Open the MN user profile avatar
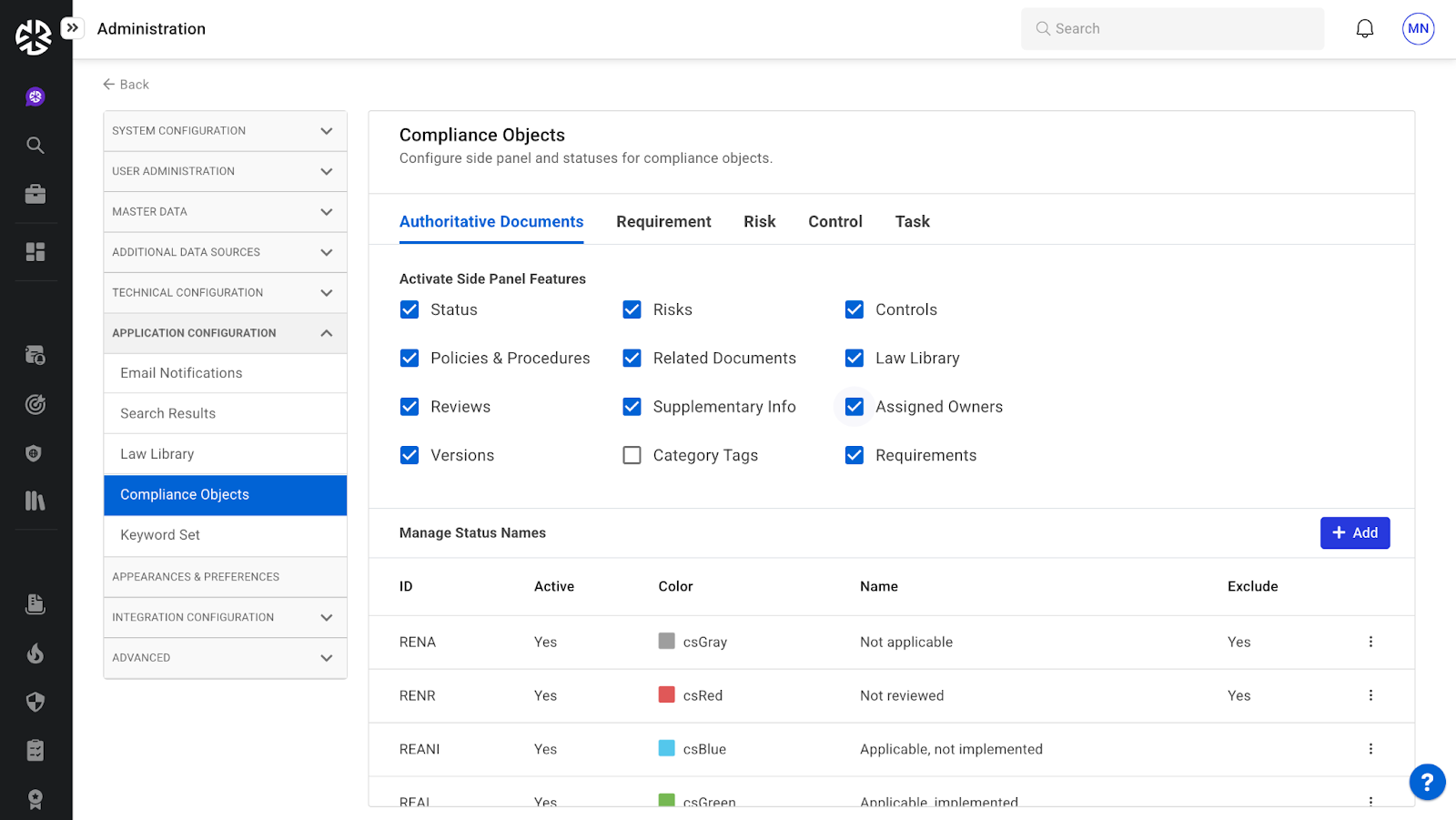The height and width of the screenshot is (820, 1456). coord(1418,29)
